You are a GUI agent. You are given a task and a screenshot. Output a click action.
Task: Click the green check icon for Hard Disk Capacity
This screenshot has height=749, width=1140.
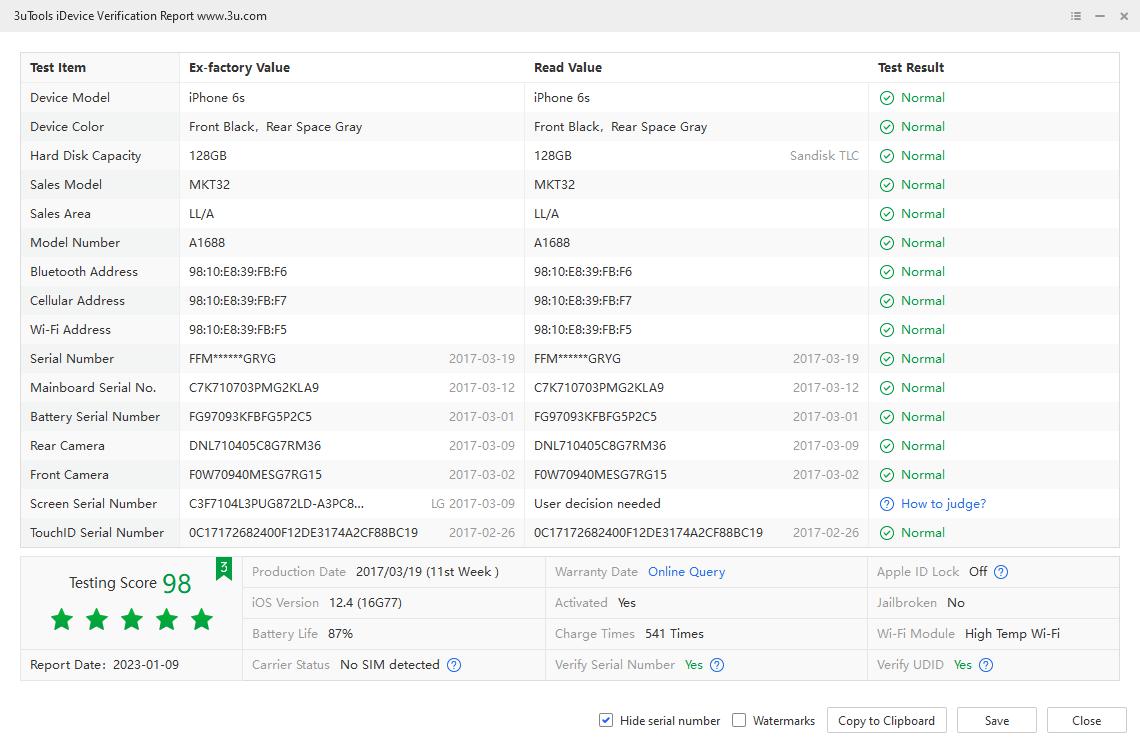coord(886,156)
